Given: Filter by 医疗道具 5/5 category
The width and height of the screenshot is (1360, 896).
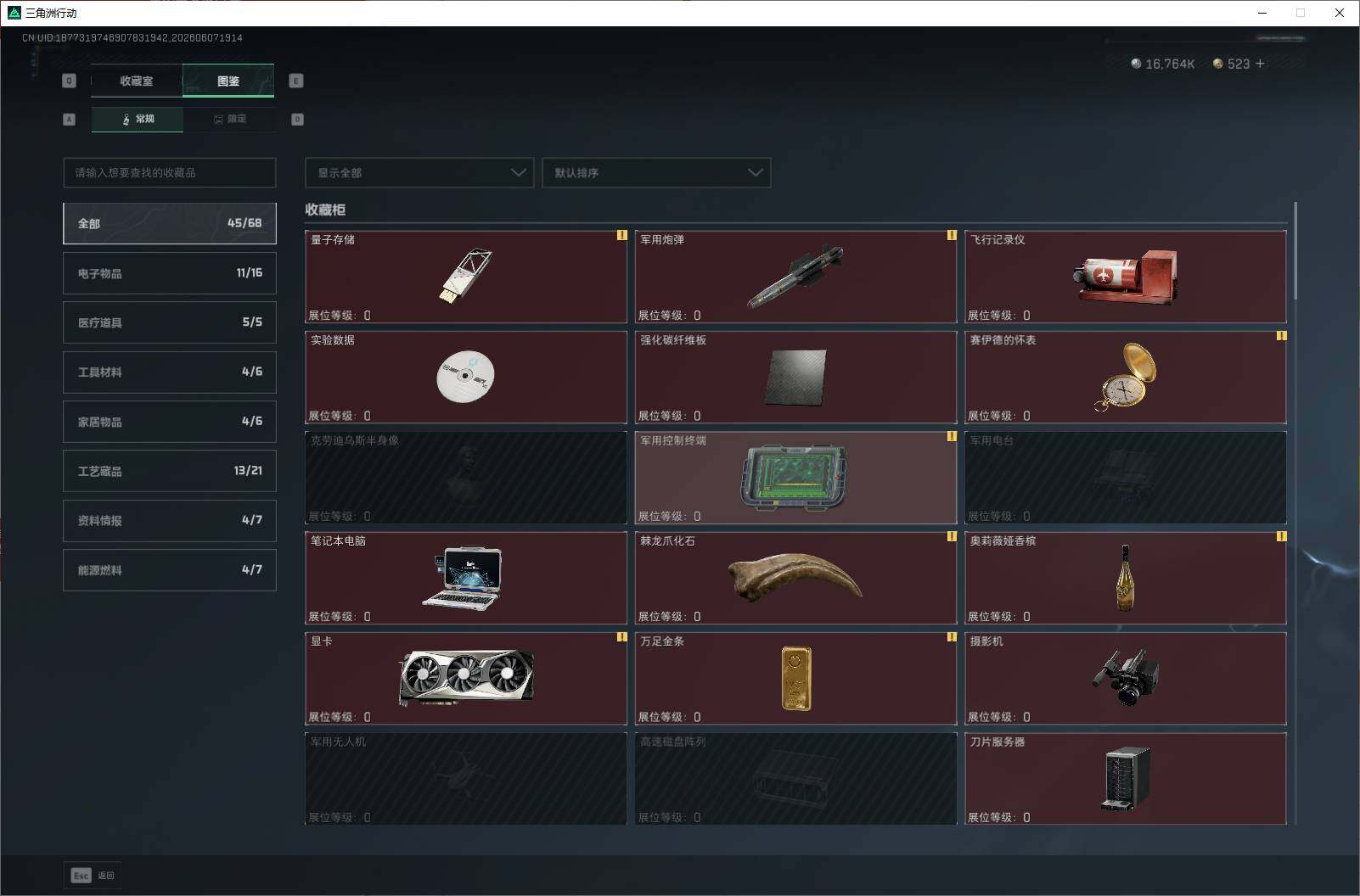Looking at the screenshot, I should click(x=170, y=322).
